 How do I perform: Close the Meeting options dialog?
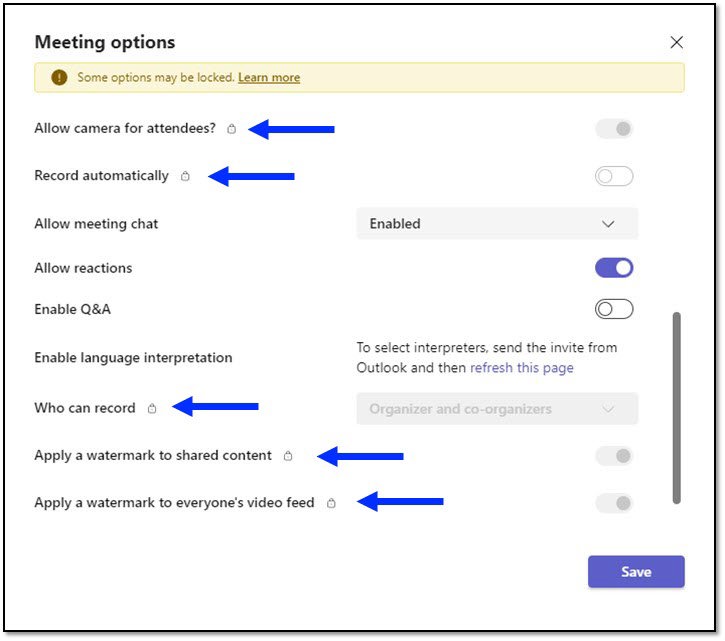point(676,43)
